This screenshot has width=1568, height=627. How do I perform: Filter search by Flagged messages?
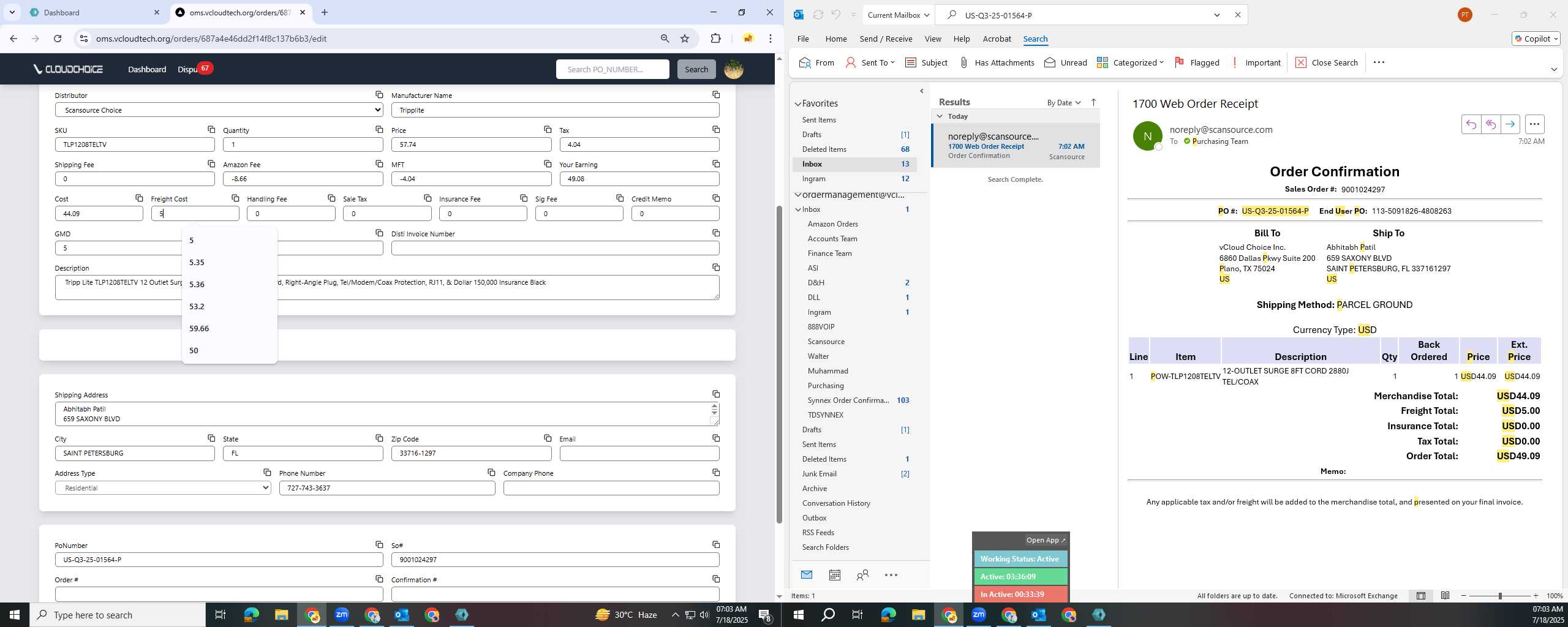(1197, 62)
